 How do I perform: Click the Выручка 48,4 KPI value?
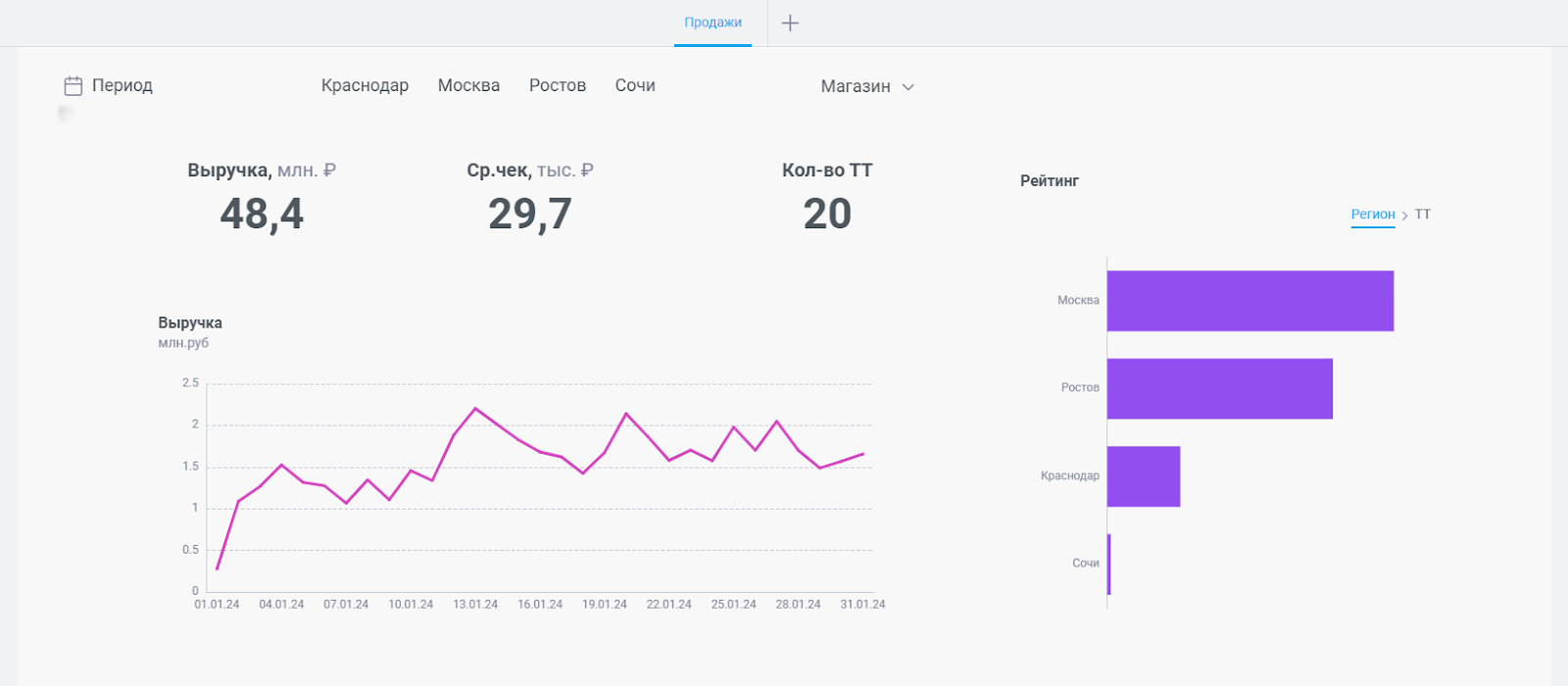coord(262,214)
